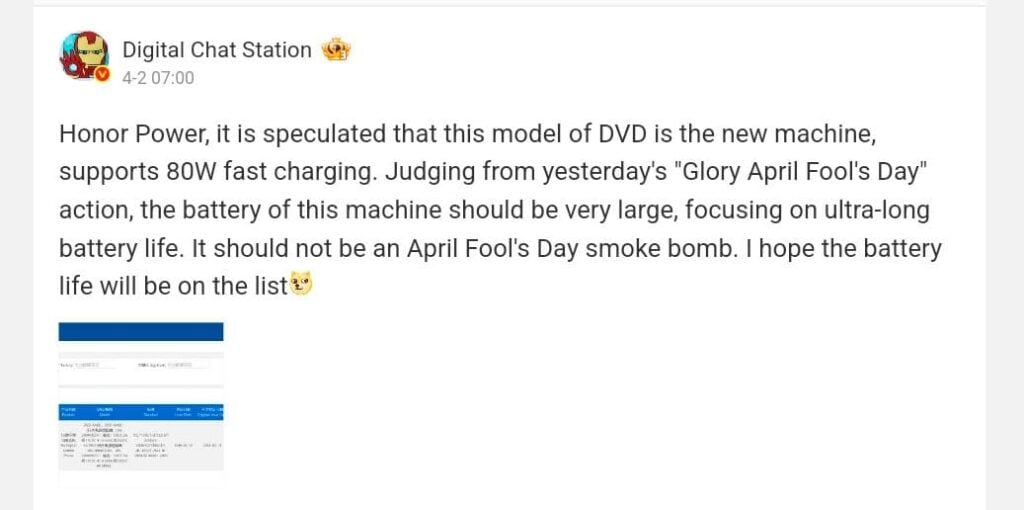Viewport: 1024px width, 510px height.
Task: Click the orange verified badge on avatar
Action: pyautogui.click(x=101, y=75)
